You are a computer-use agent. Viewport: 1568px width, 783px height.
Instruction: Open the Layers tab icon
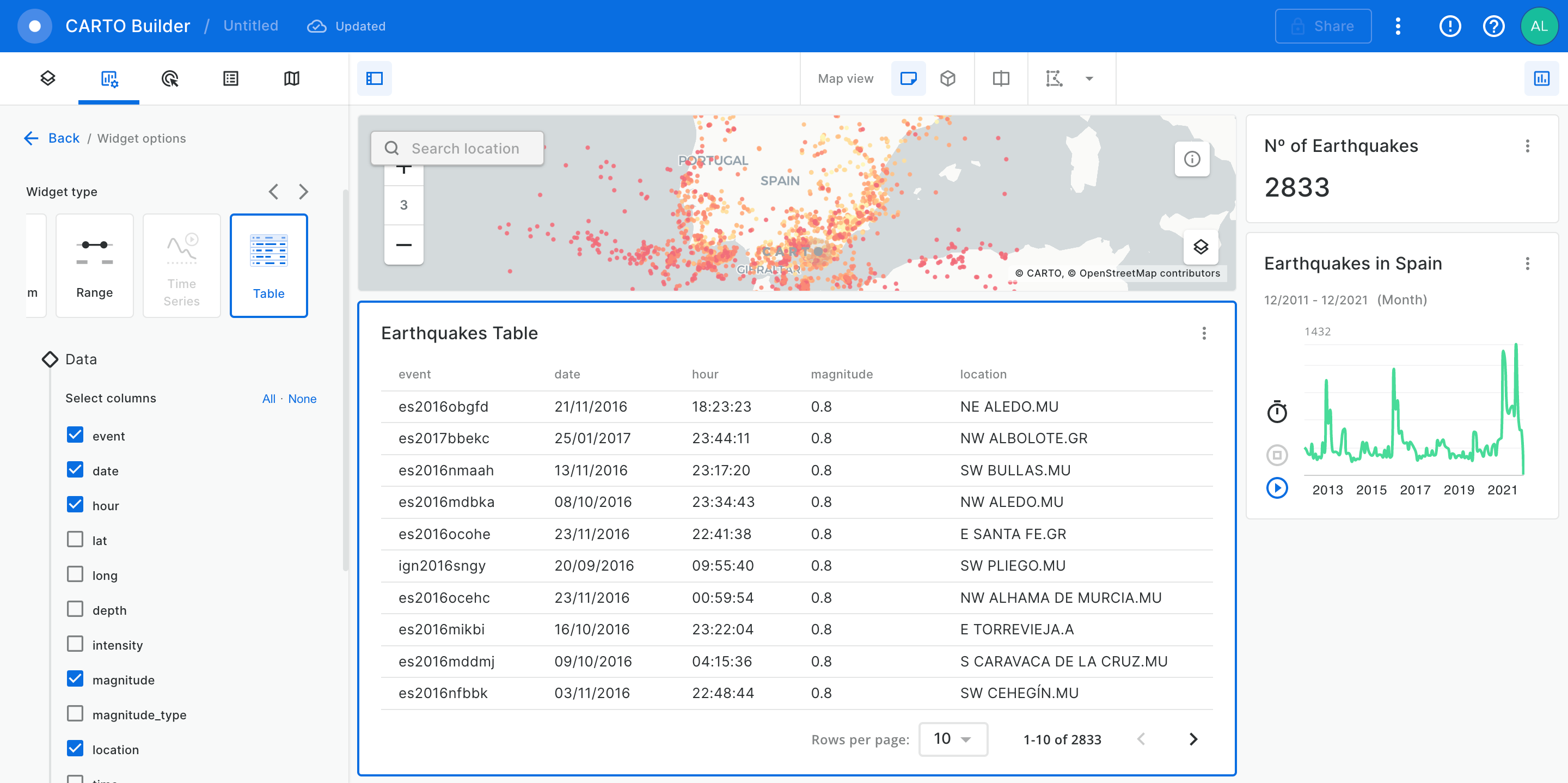47,78
